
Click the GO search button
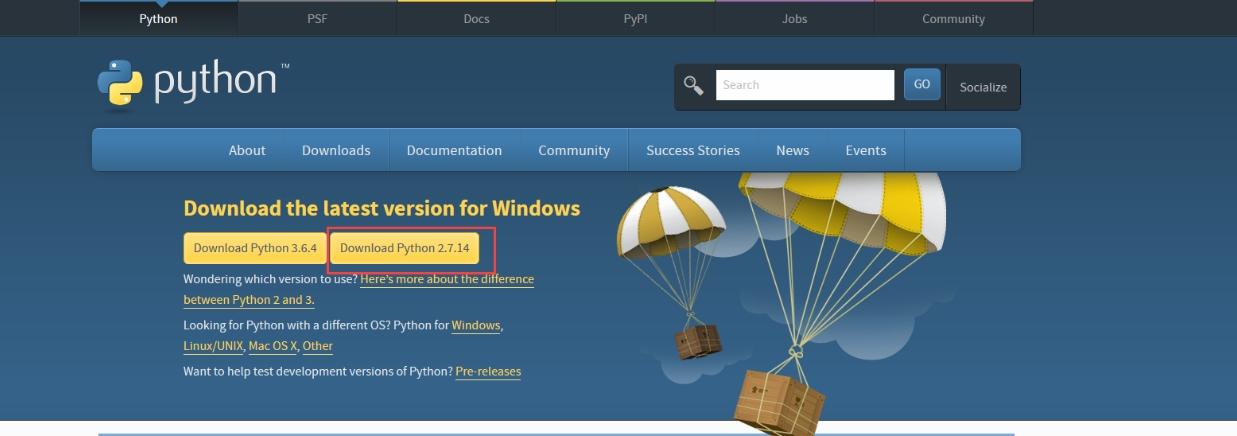pyautogui.click(x=922, y=85)
